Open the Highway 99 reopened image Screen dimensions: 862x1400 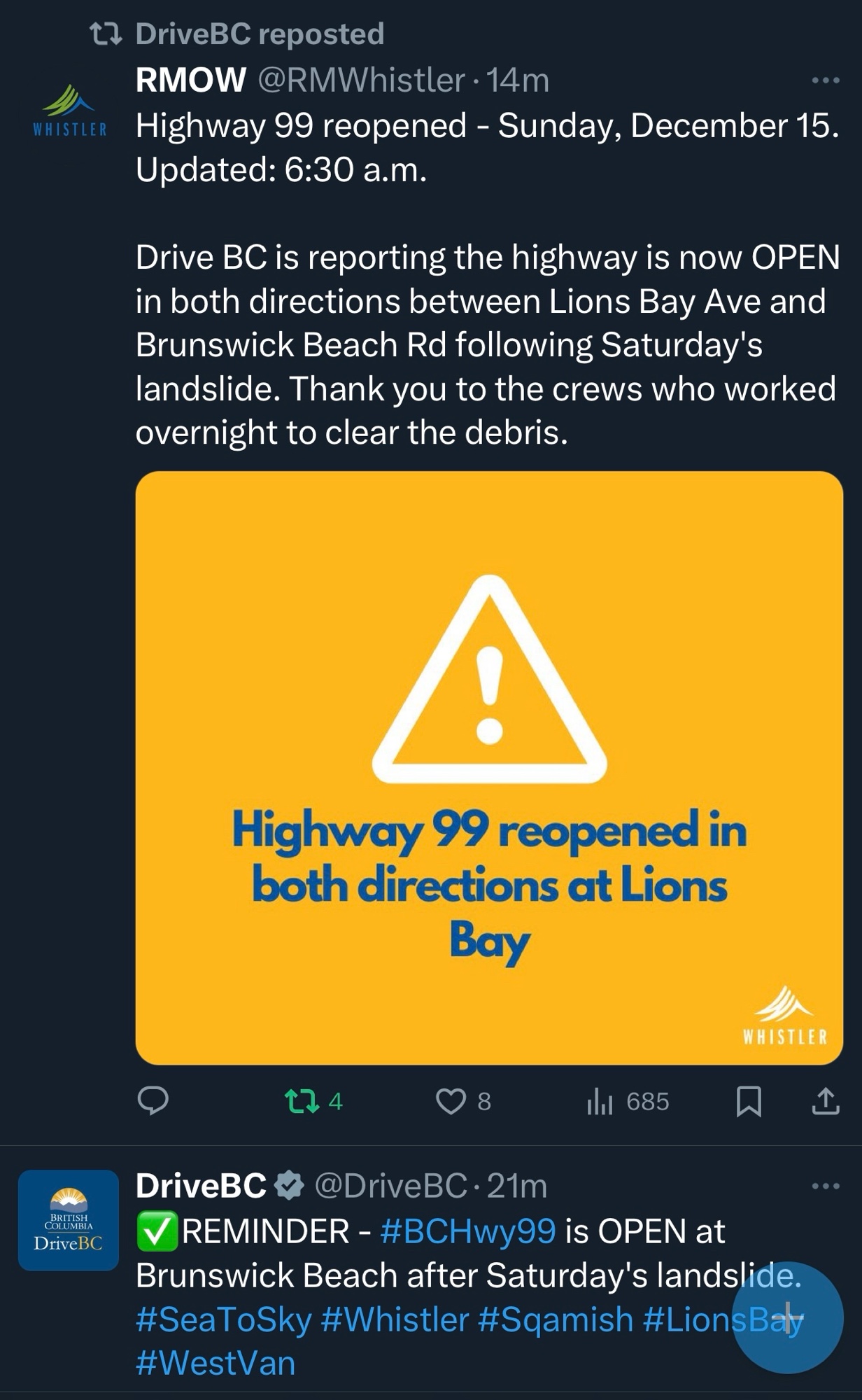[489, 768]
